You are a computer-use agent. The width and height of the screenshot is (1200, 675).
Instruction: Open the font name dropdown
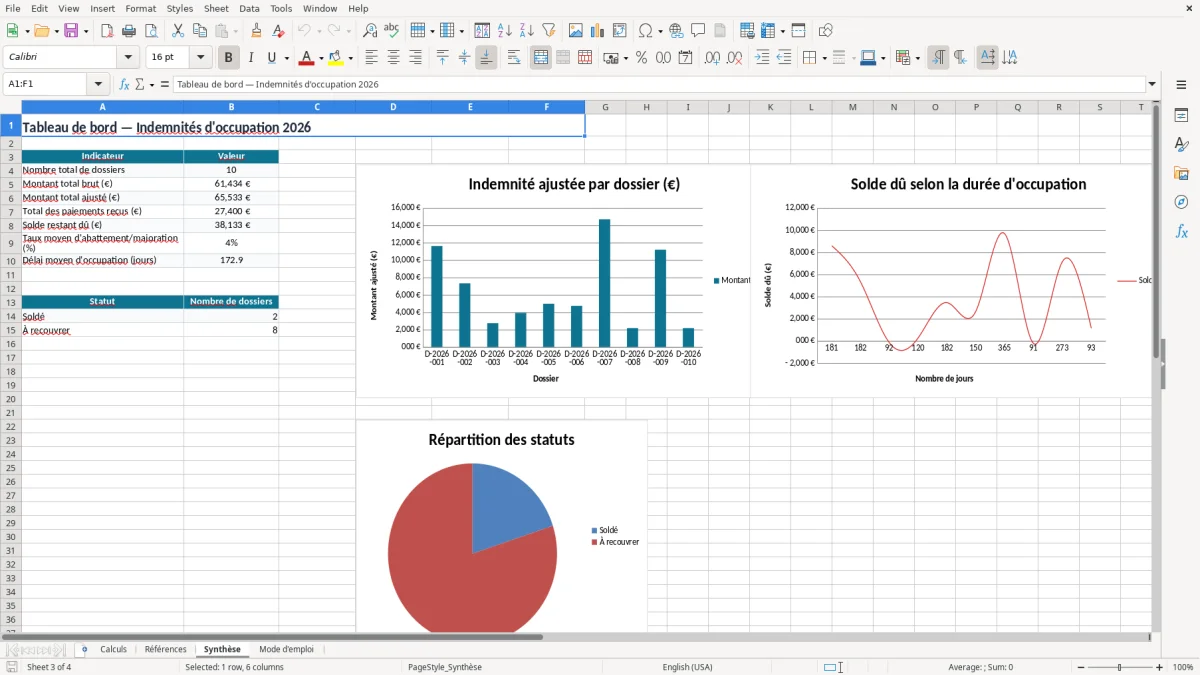coord(128,58)
